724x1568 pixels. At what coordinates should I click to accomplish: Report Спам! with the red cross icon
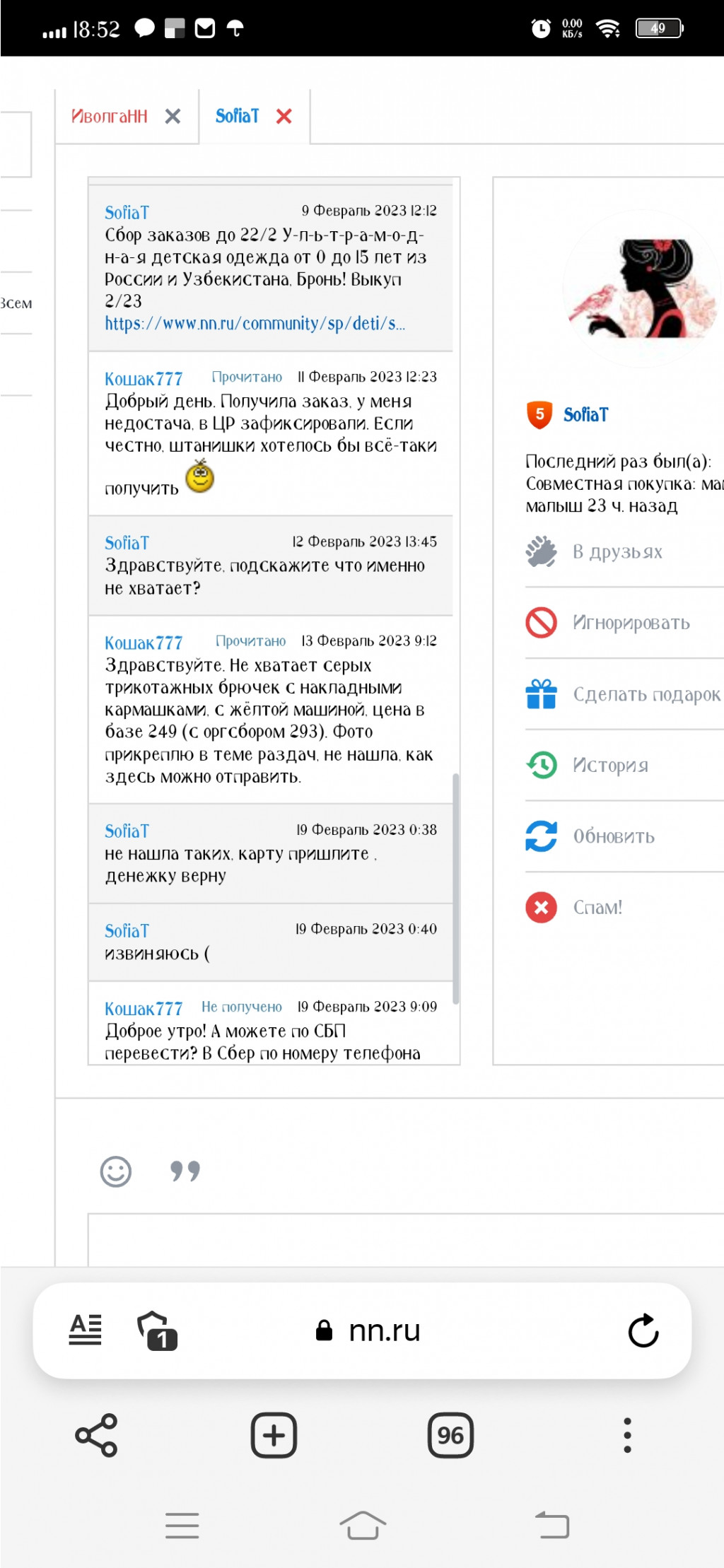(x=542, y=907)
